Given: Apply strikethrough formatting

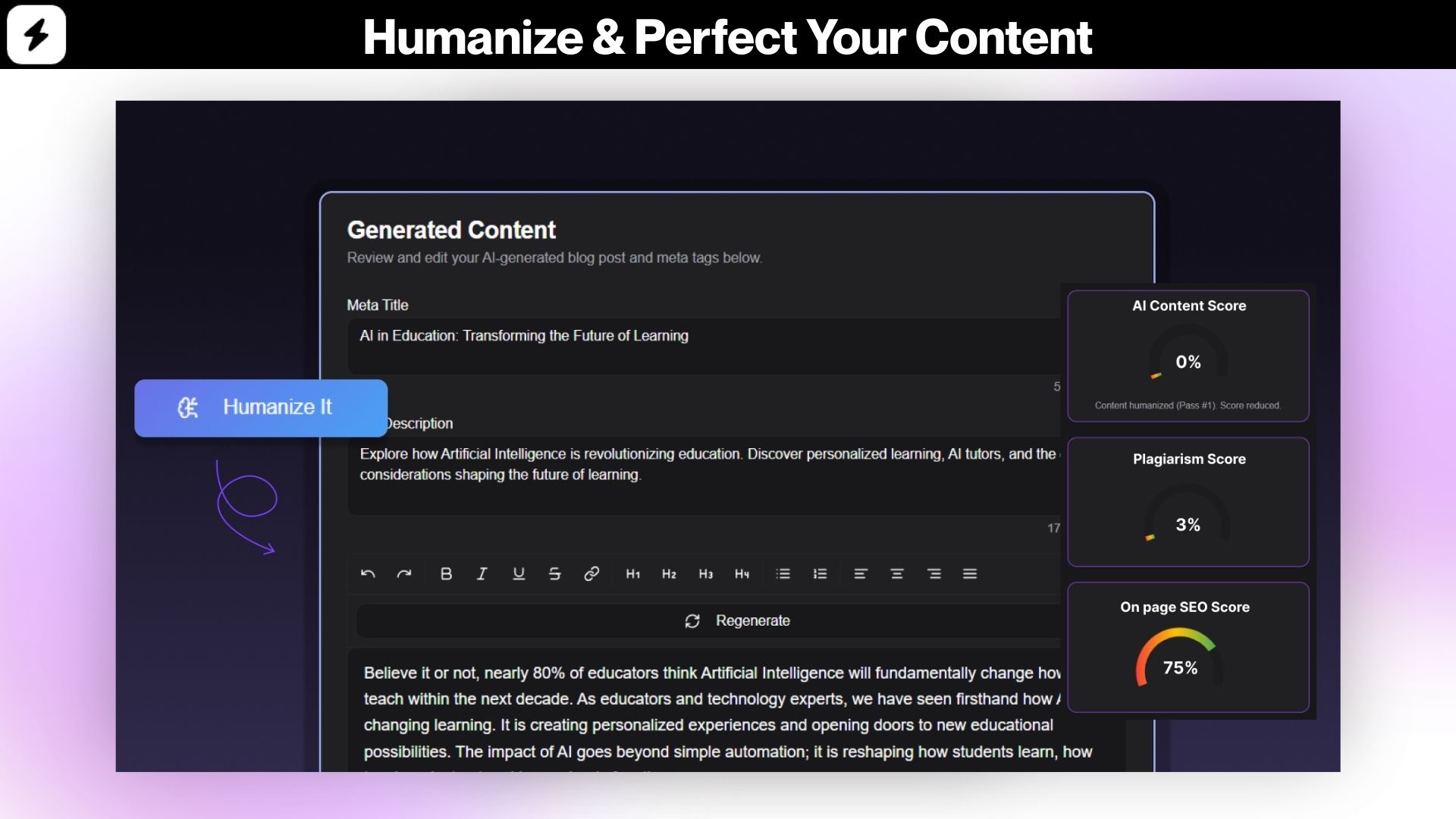Looking at the screenshot, I should [555, 574].
